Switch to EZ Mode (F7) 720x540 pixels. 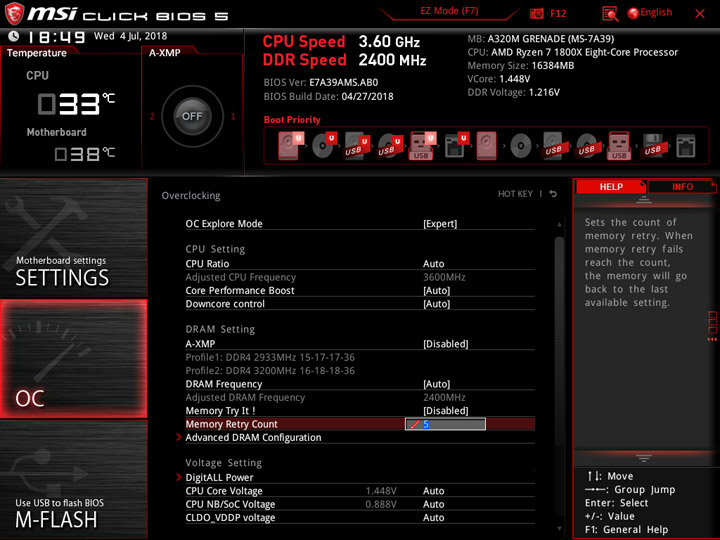[449, 11]
